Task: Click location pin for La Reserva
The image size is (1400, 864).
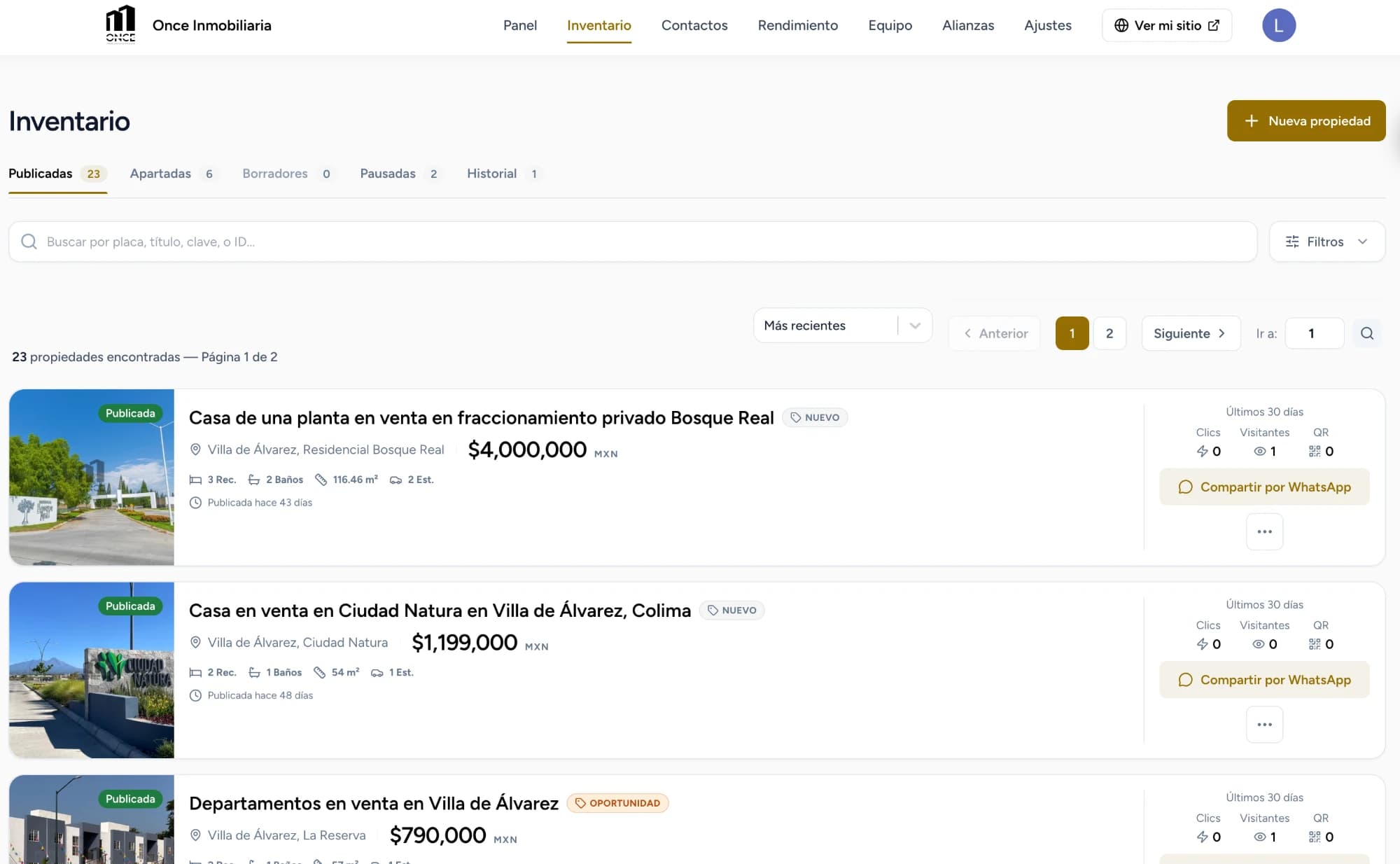Action: coord(195,835)
